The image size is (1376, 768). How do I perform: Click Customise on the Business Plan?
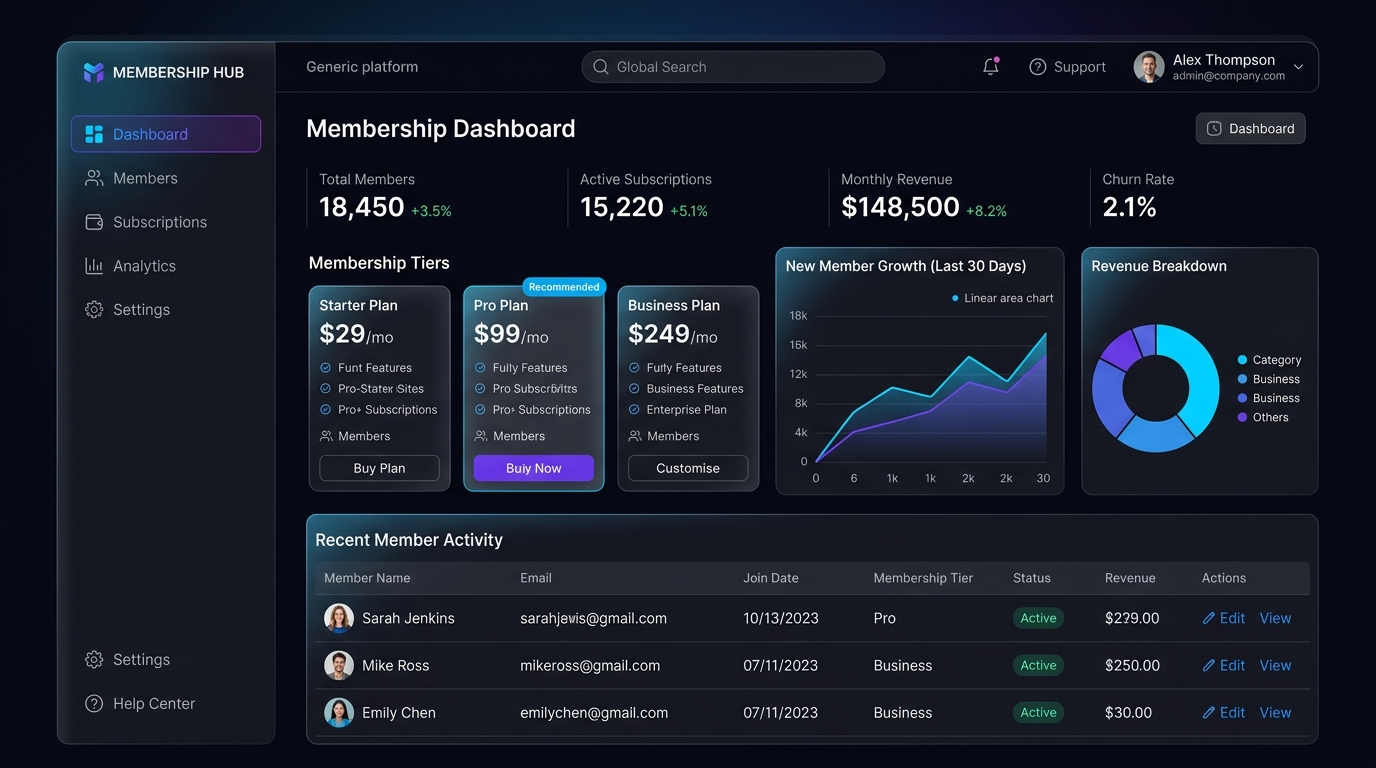click(x=688, y=468)
